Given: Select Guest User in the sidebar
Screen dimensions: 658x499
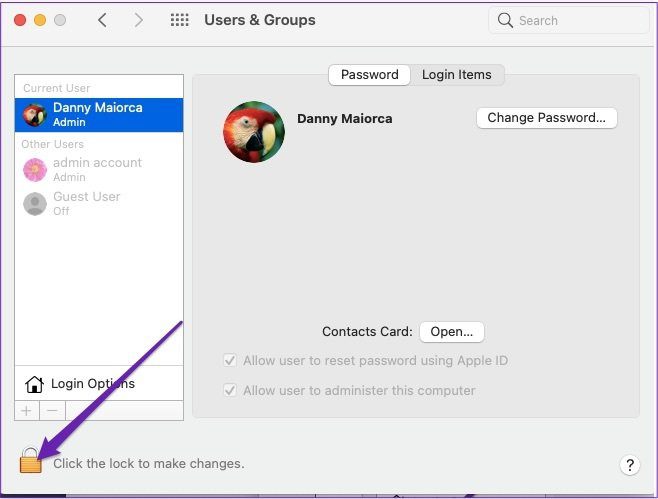Looking at the screenshot, I should pyautogui.click(x=99, y=204).
